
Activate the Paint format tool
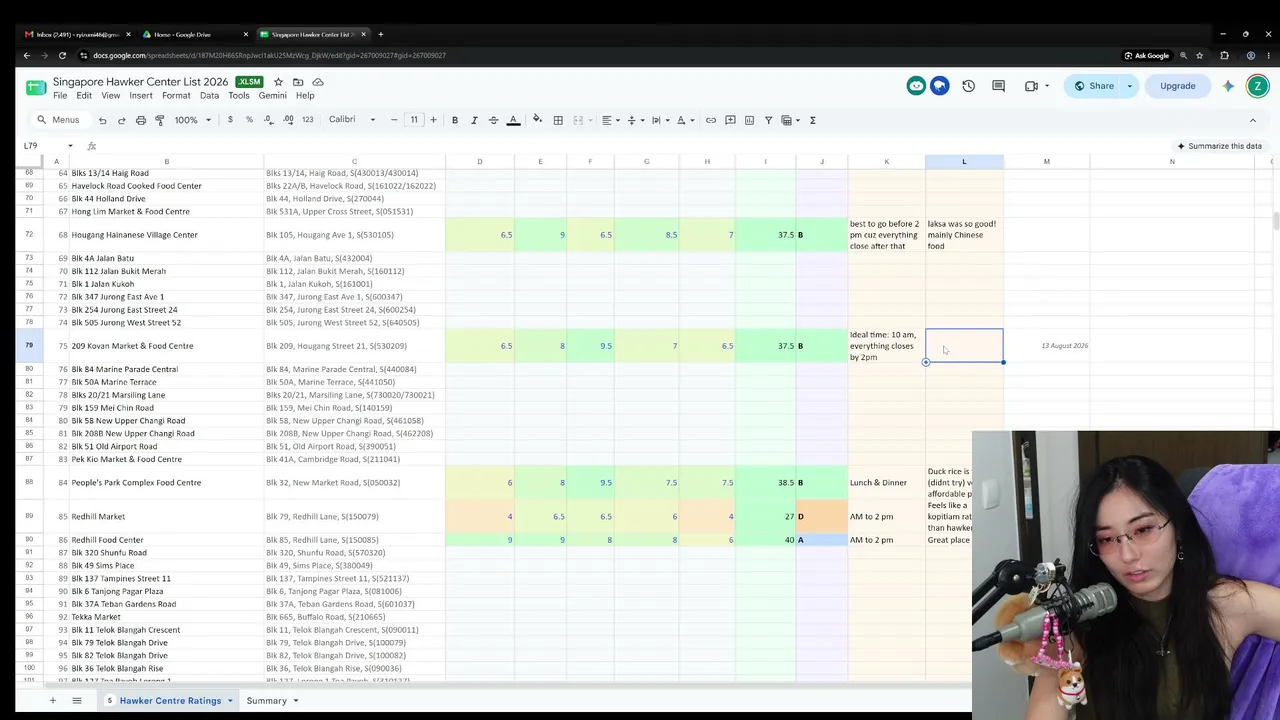pos(159,120)
